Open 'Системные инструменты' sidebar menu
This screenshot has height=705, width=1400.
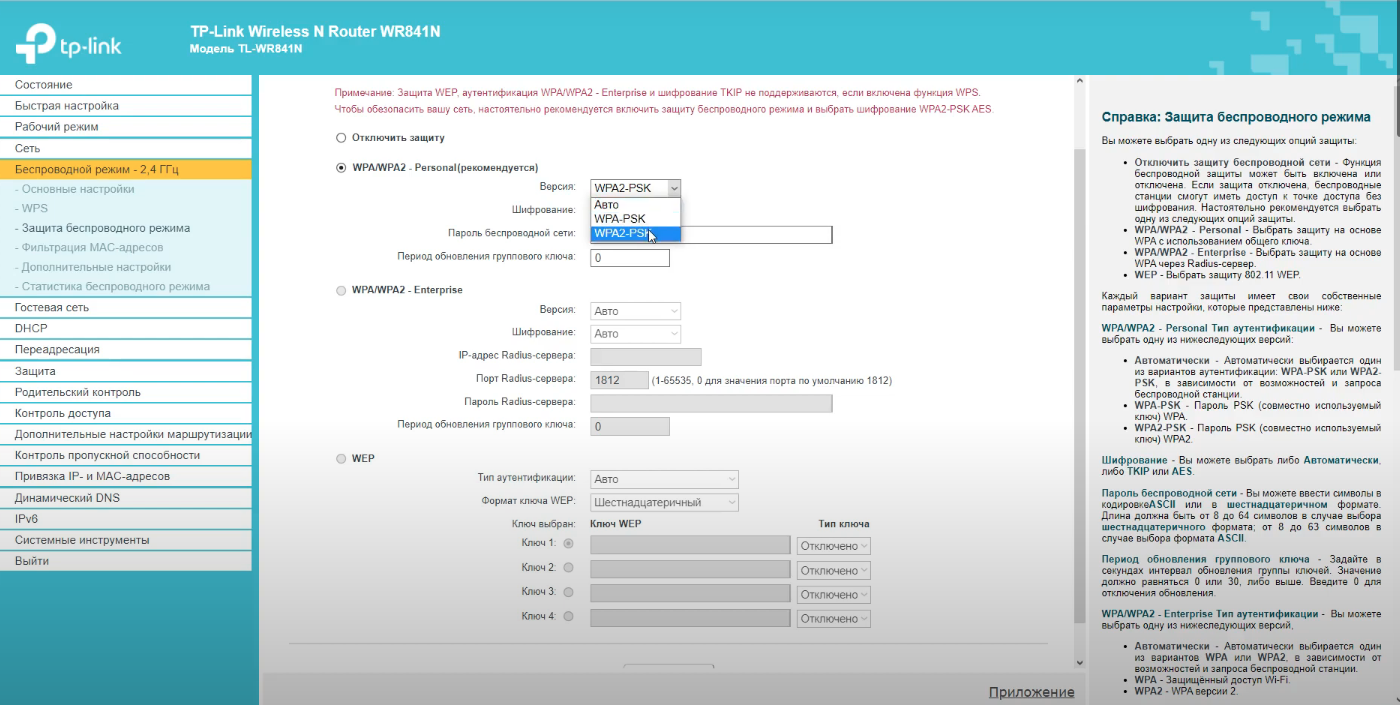click(82, 540)
